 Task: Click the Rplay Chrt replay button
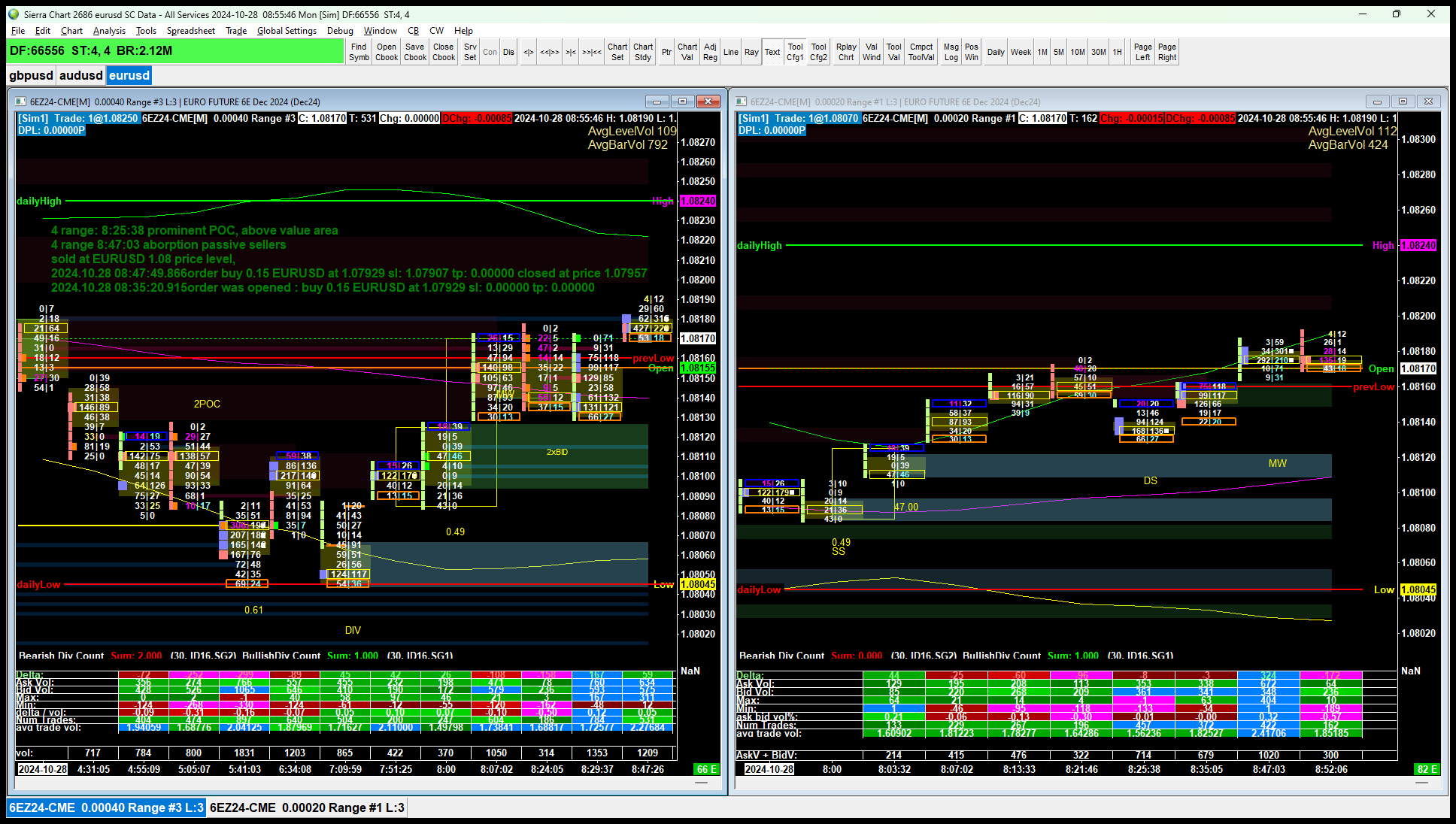pyautogui.click(x=846, y=52)
